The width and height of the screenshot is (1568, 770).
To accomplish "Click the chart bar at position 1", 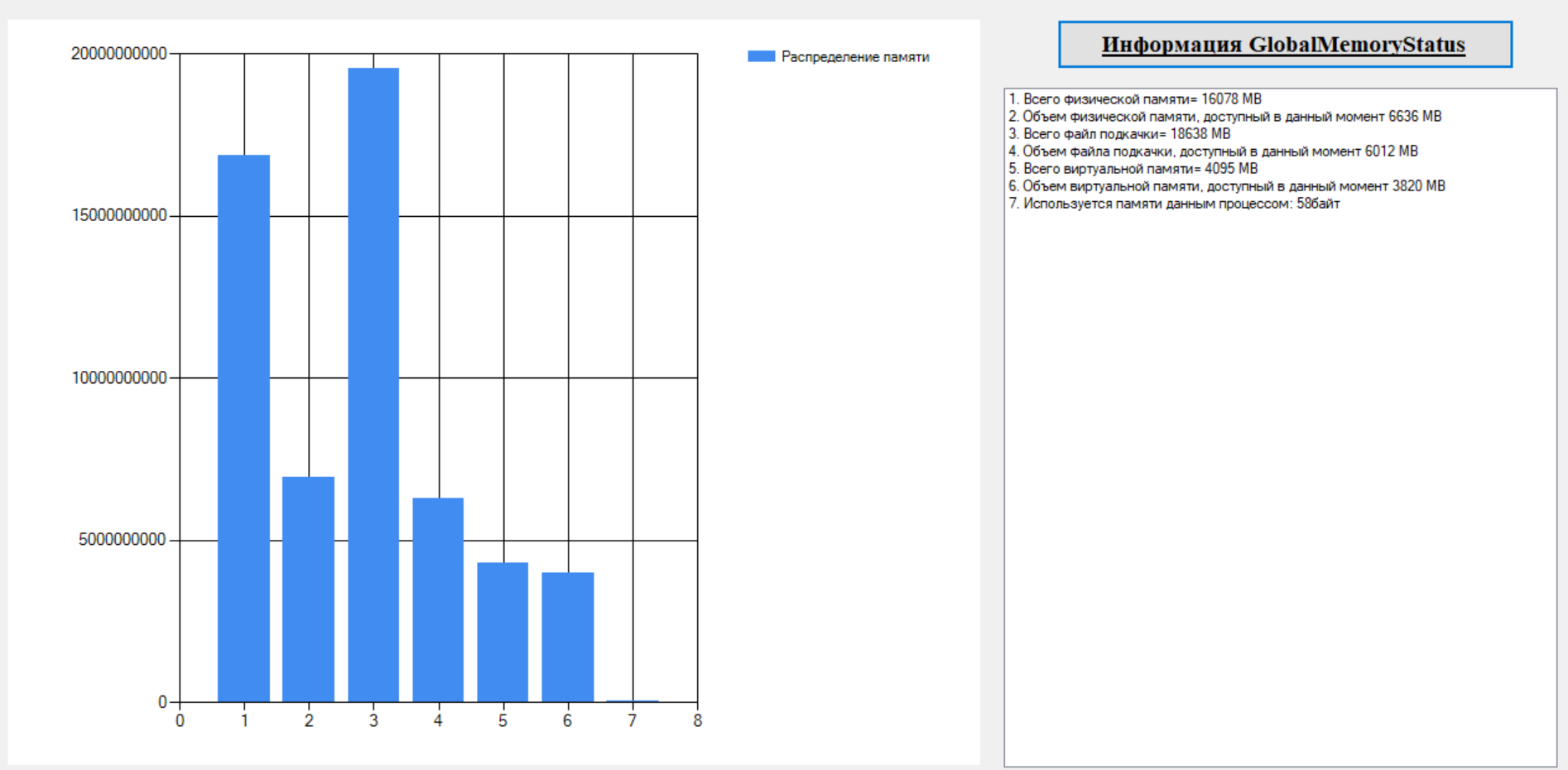I will 243,428.
